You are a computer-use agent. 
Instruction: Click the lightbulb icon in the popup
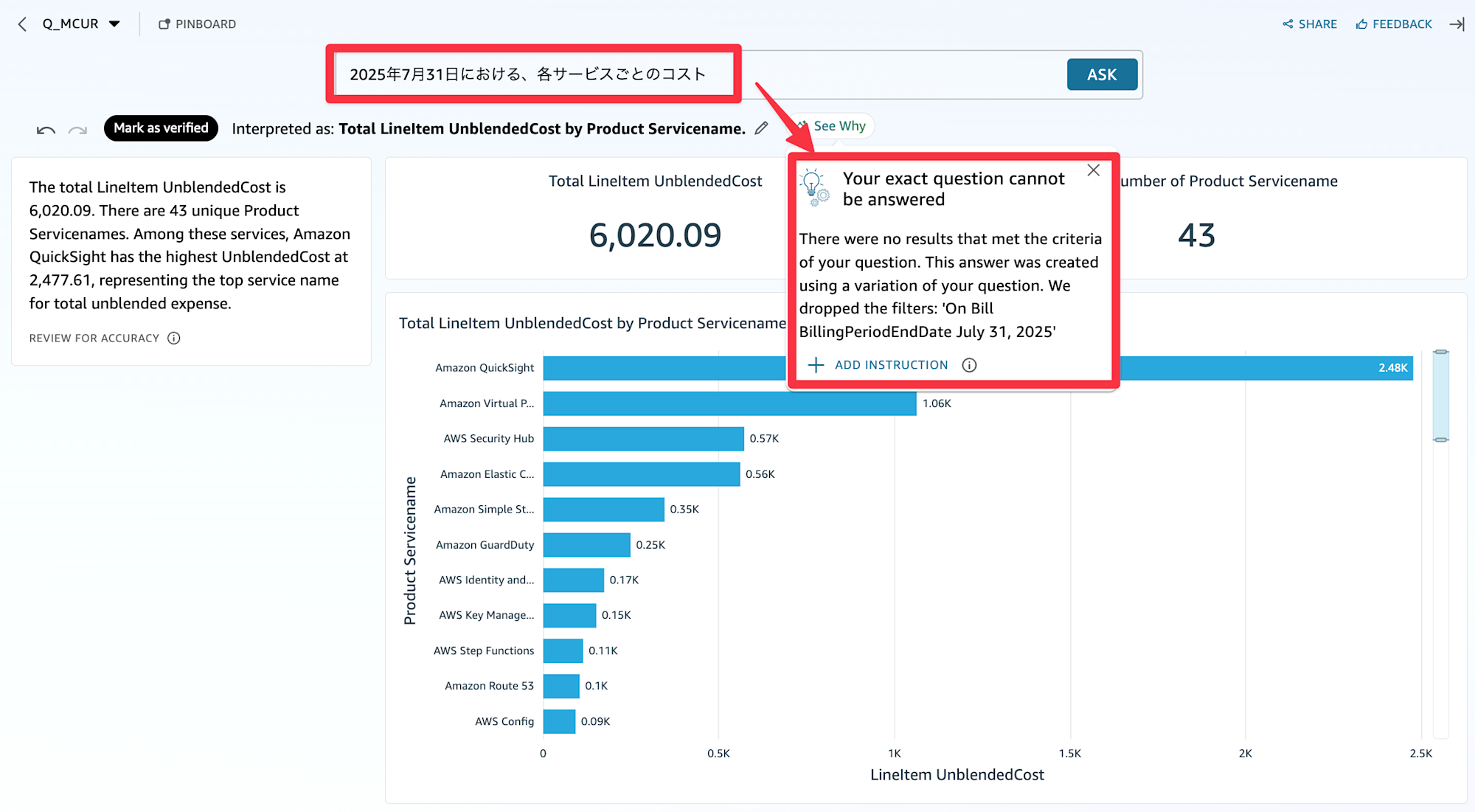pyautogui.click(x=814, y=187)
